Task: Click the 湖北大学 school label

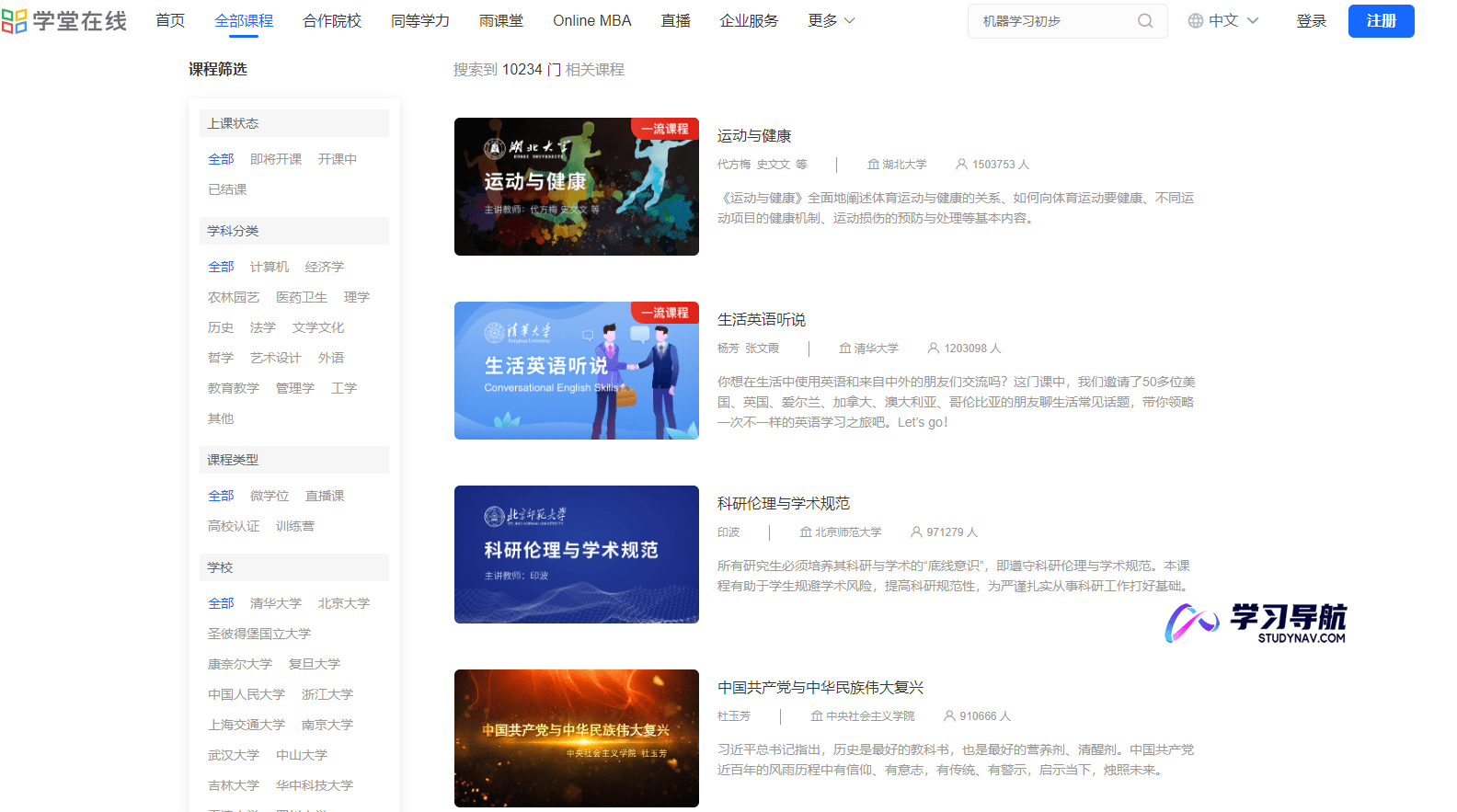Action: click(x=904, y=165)
